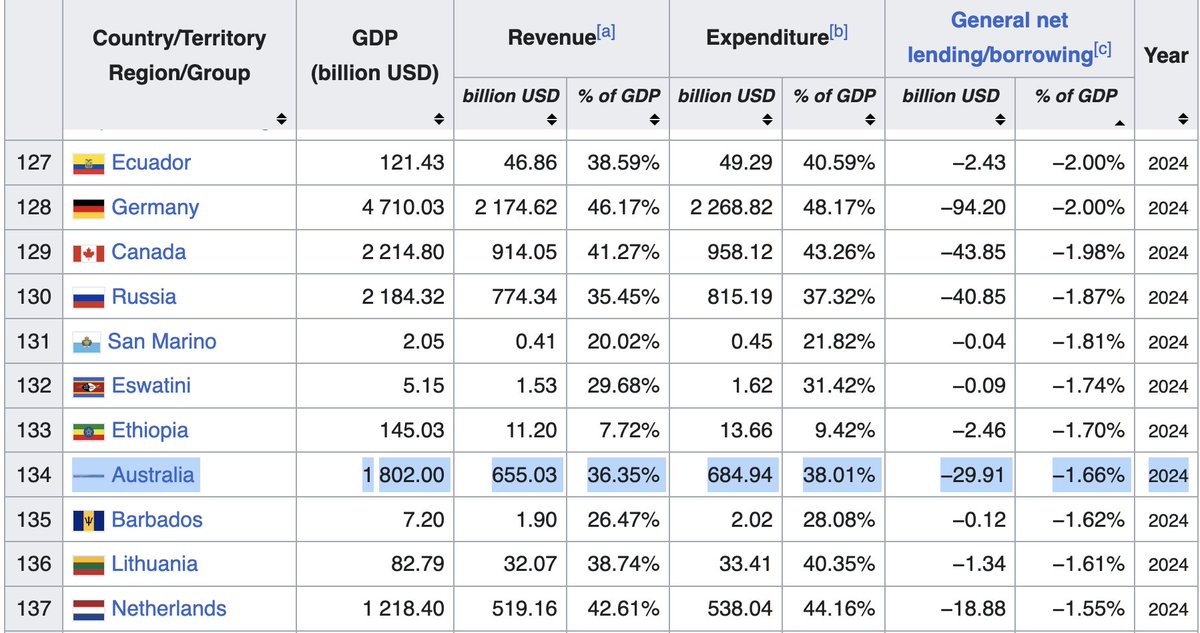Click Netherlands' expenditure percentage 44.16%

point(841,608)
